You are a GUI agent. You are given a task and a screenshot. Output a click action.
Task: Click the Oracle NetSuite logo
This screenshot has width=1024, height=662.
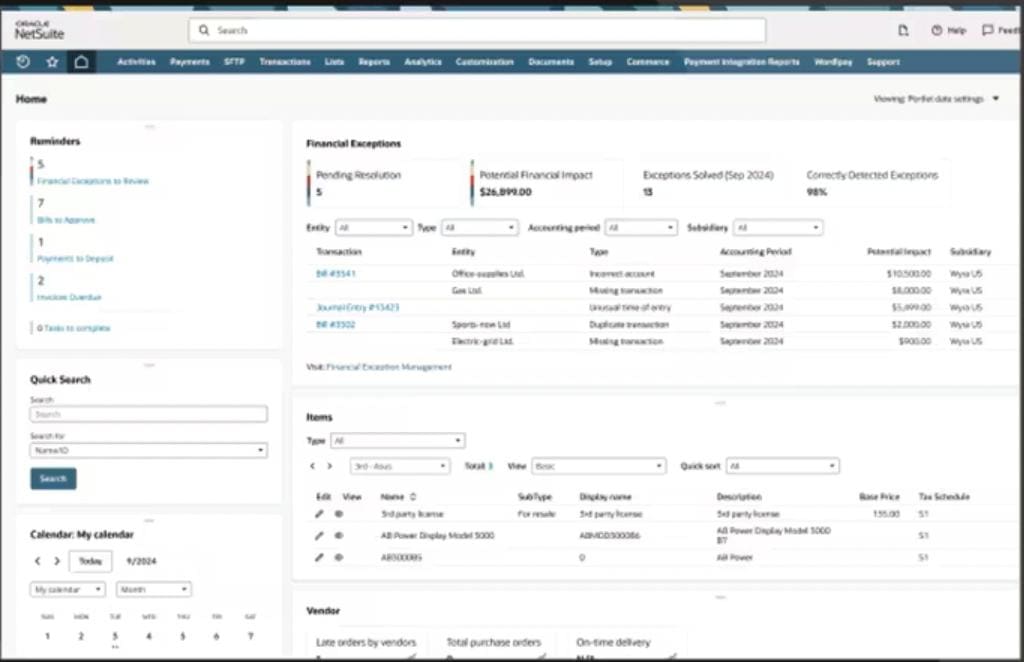tap(39, 30)
